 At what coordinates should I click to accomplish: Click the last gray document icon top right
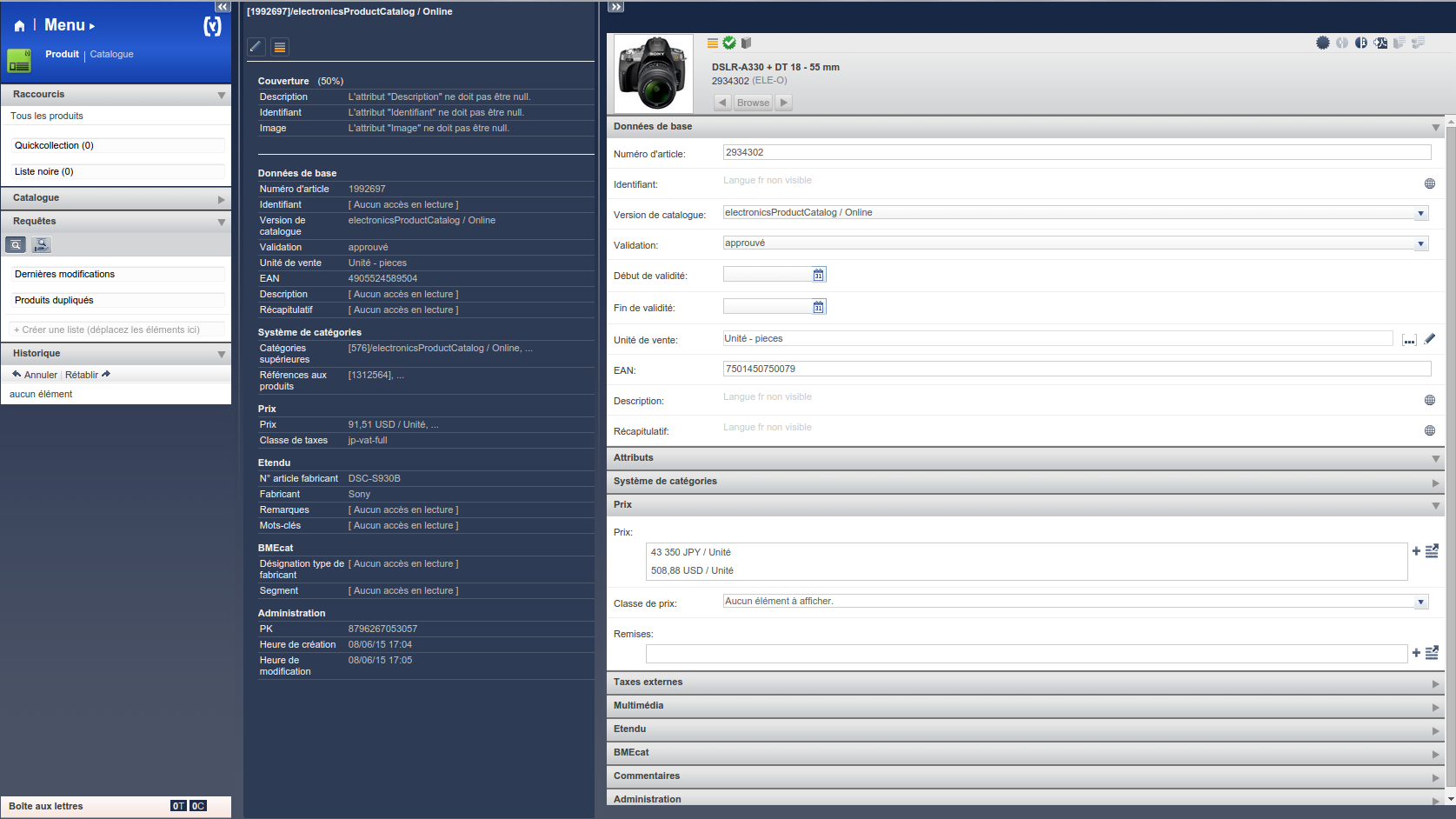pos(1419,43)
